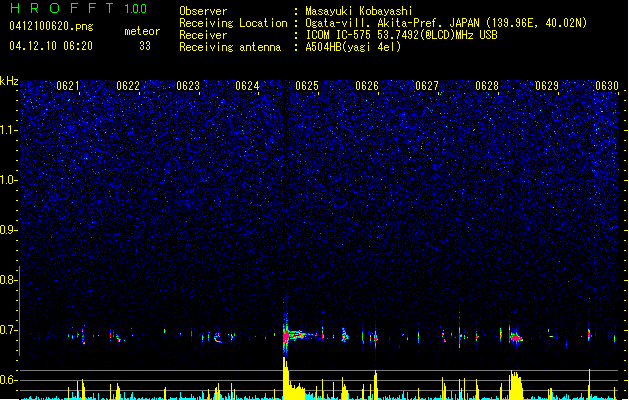The width and height of the screenshot is (629, 400).
Task: Click the 1.0 kHz axis label
Action: point(8,180)
